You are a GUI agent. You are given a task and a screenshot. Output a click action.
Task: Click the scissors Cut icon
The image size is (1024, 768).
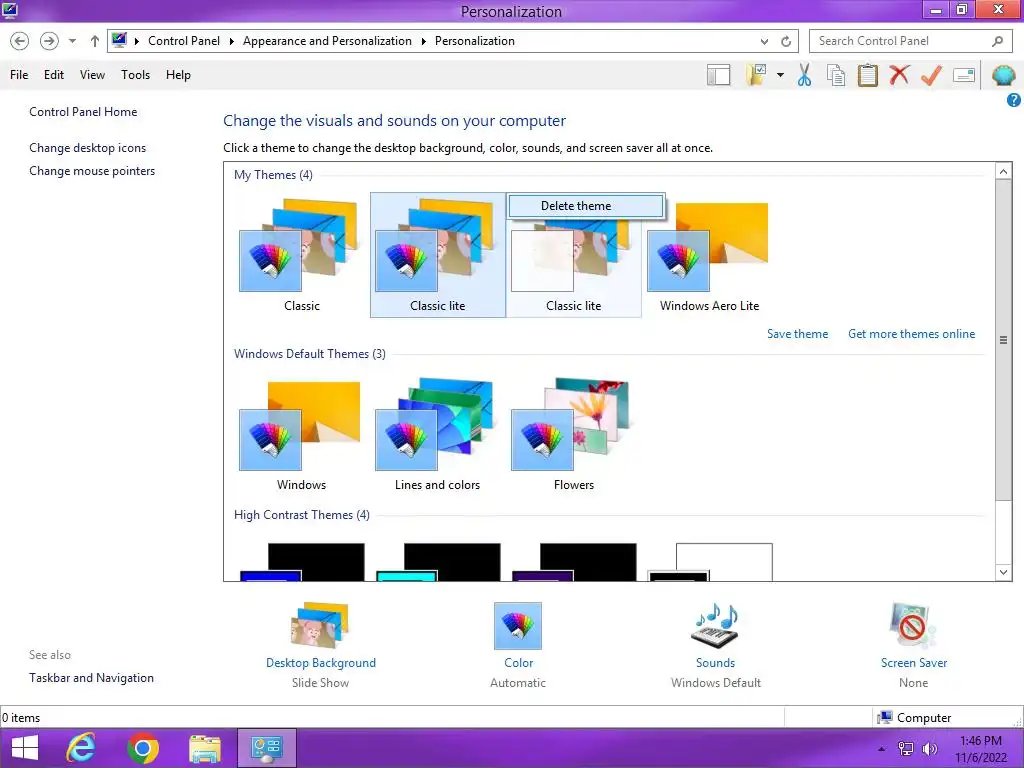click(x=805, y=75)
